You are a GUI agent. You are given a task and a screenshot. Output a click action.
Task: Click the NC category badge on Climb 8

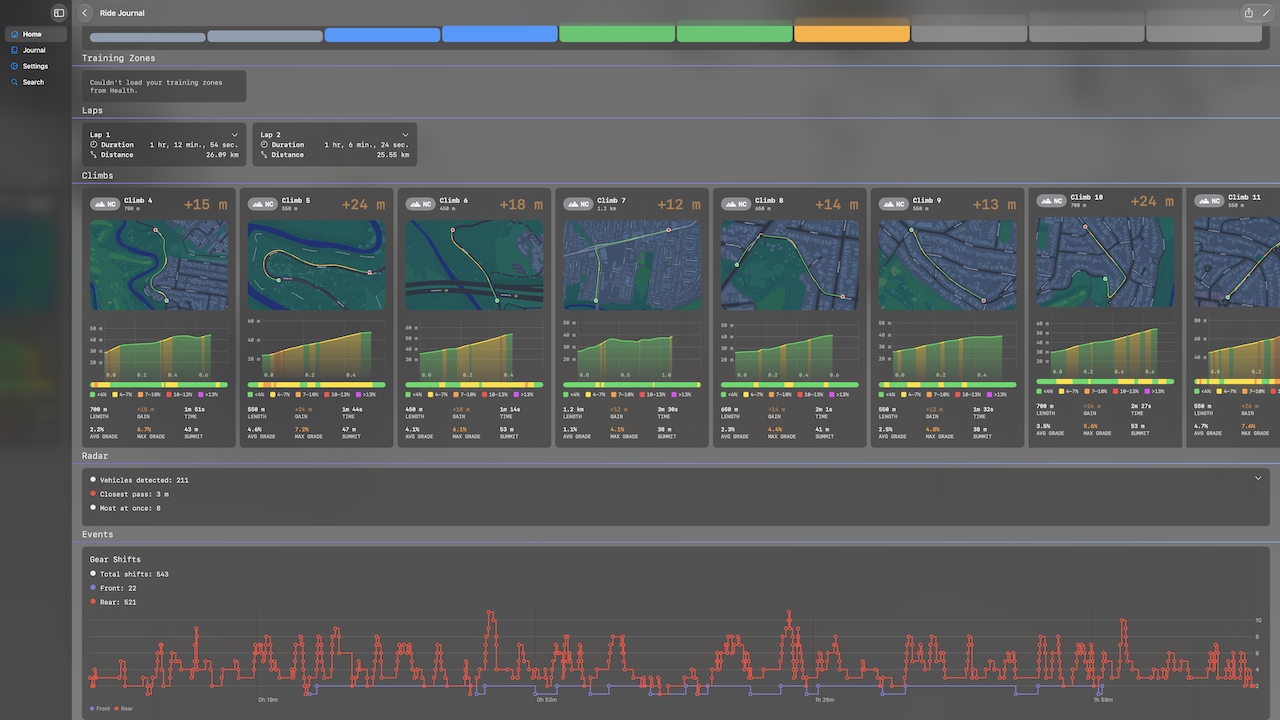(736, 204)
